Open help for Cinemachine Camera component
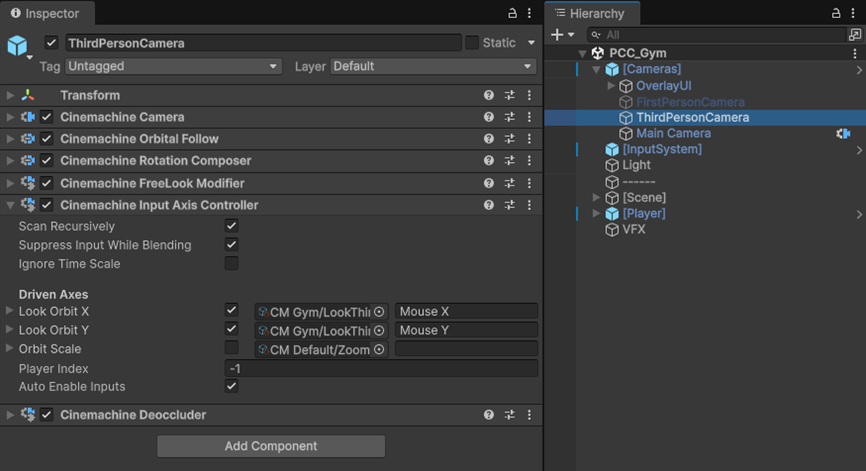The width and height of the screenshot is (866, 471). click(x=489, y=117)
